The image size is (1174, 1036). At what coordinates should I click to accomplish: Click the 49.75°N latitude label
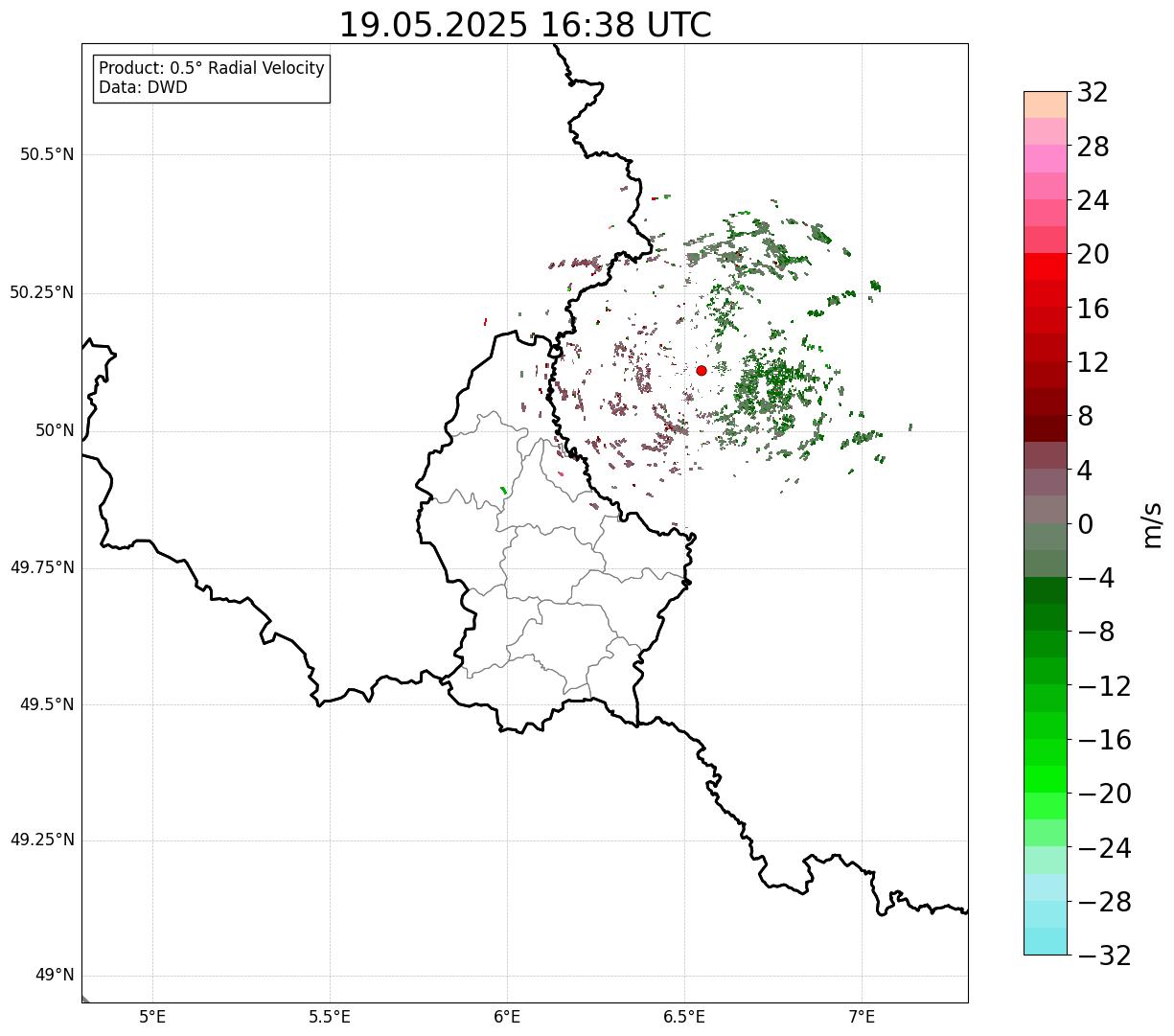(42, 567)
